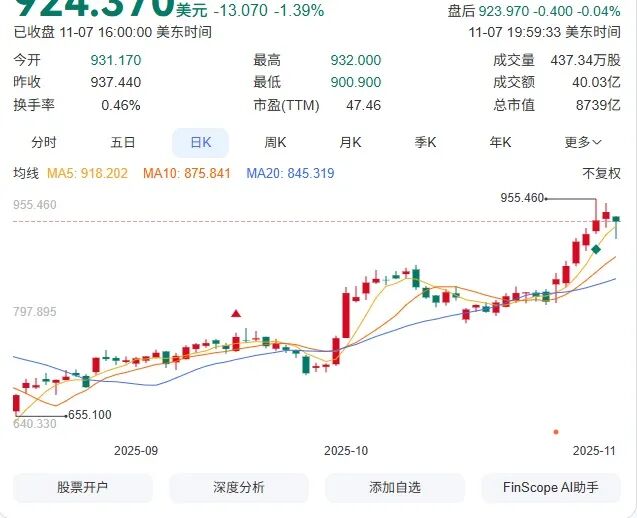The width and height of the screenshot is (637, 518).
Task: Click the 955.460 high price annotation
Action: (x=523, y=198)
